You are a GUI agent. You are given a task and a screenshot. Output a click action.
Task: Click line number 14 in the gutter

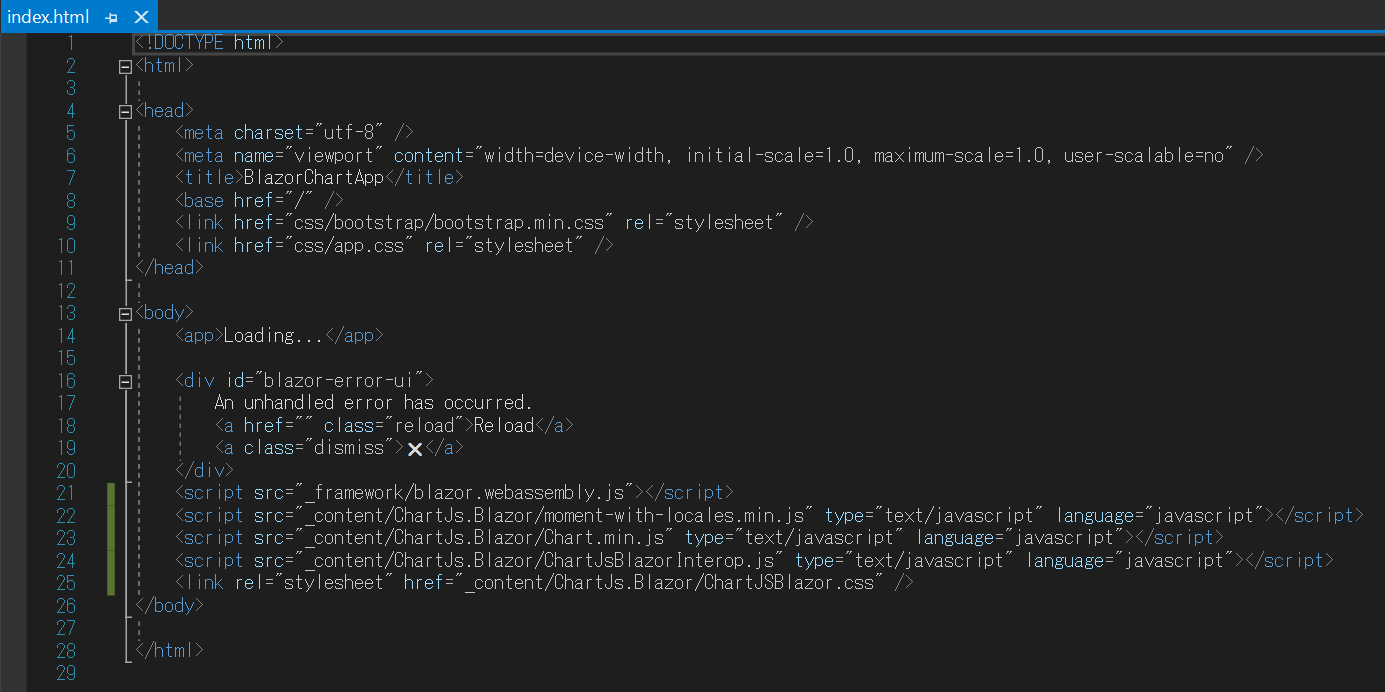tap(66, 334)
